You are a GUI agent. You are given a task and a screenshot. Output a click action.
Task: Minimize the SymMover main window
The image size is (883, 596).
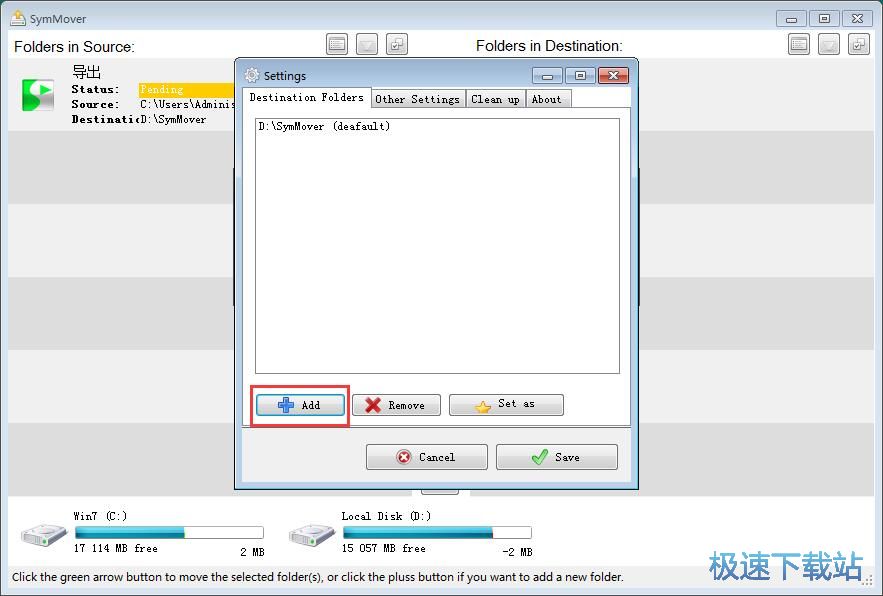coord(791,19)
